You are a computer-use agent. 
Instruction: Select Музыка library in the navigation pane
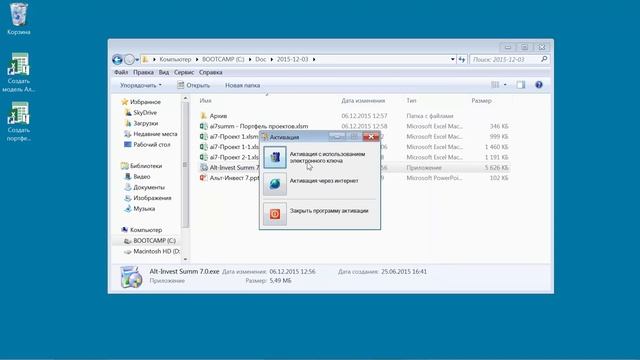click(x=140, y=209)
